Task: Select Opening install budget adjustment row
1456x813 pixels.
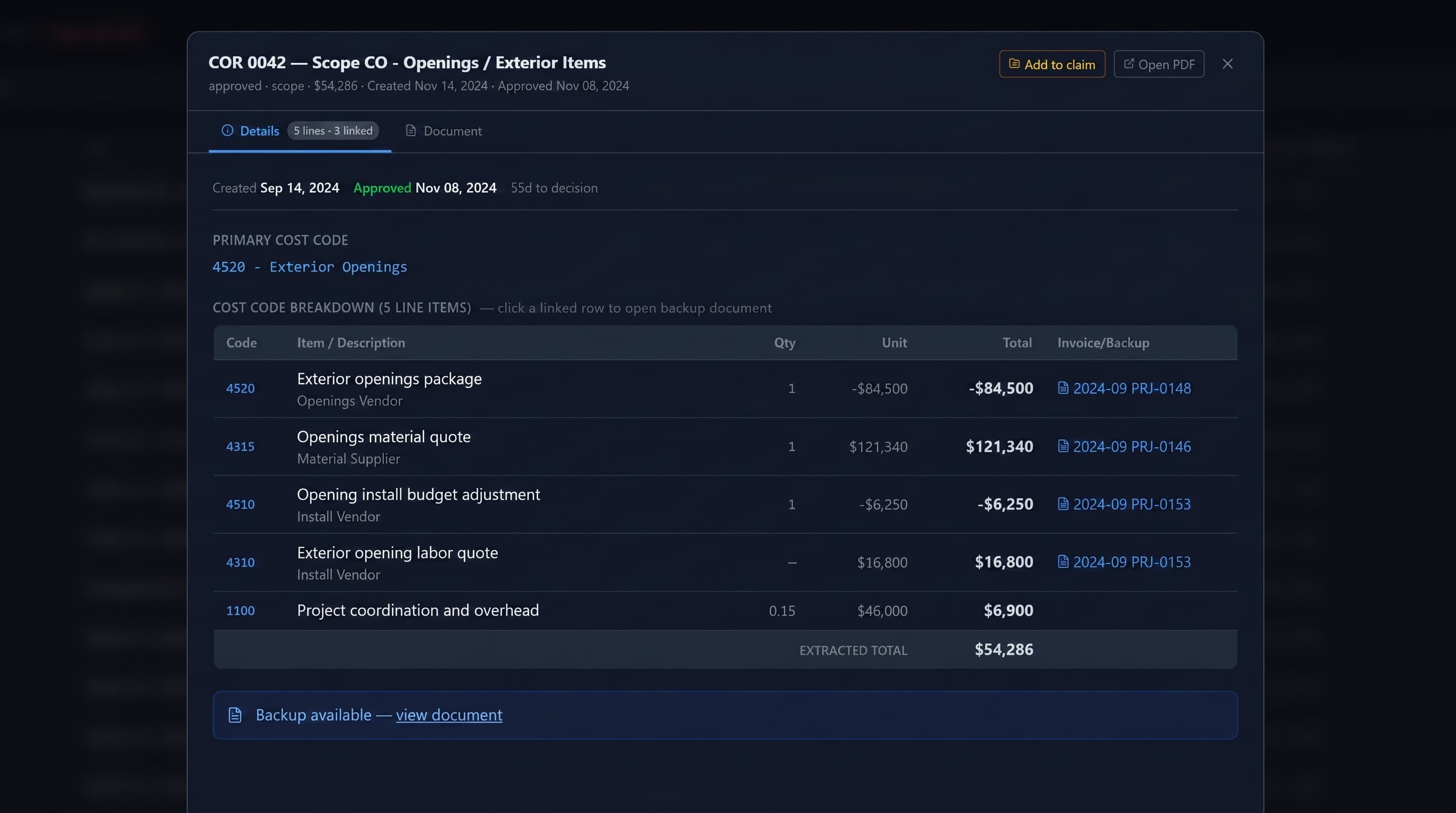Action: [725, 504]
